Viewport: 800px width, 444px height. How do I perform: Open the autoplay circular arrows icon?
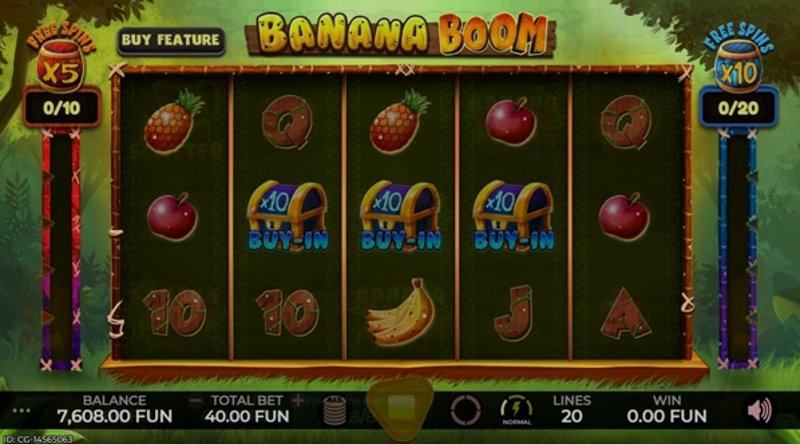465,410
